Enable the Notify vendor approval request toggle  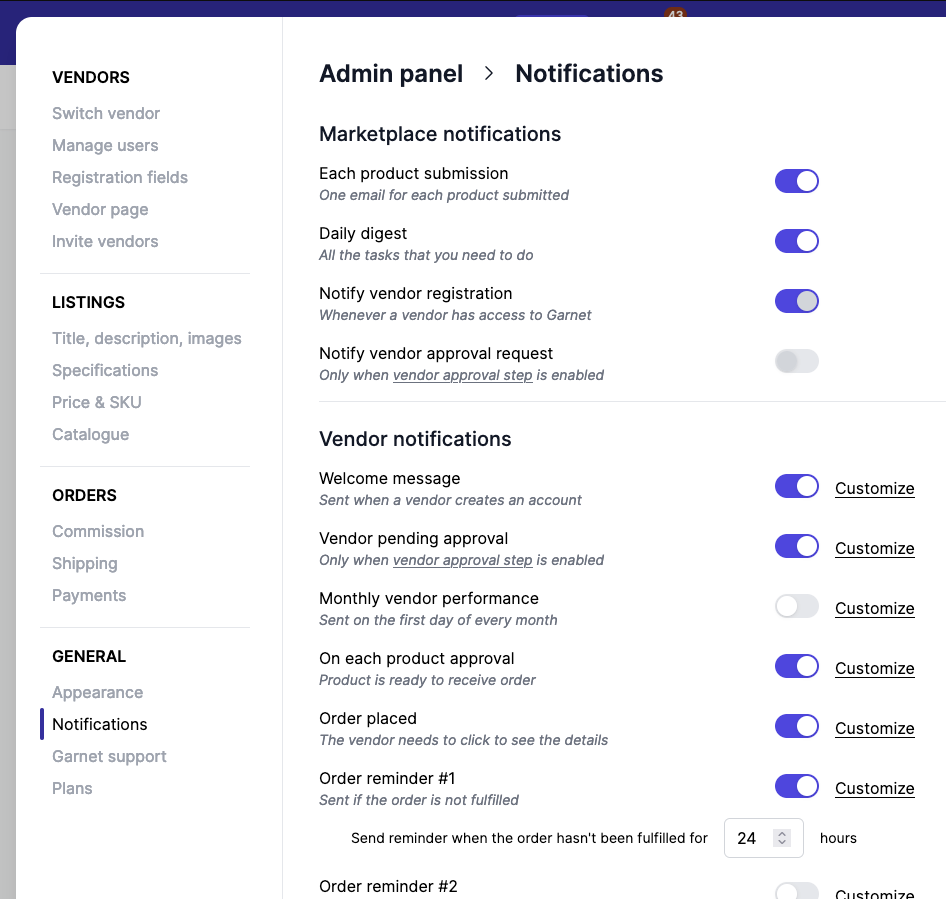(797, 361)
